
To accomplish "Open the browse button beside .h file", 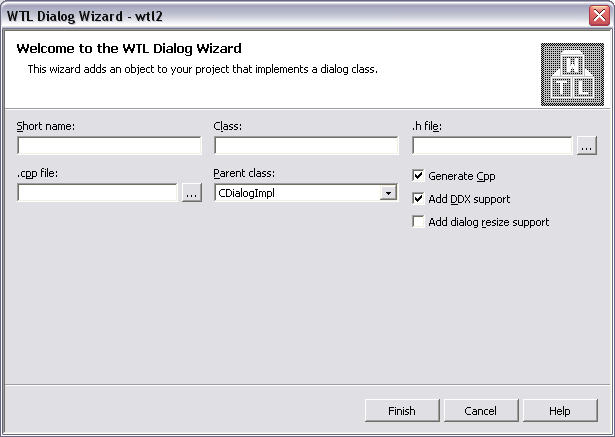I will pos(587,146).
